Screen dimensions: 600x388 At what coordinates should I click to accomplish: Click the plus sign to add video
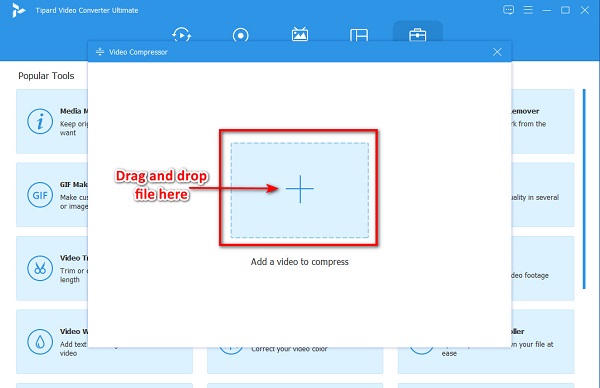300,189
